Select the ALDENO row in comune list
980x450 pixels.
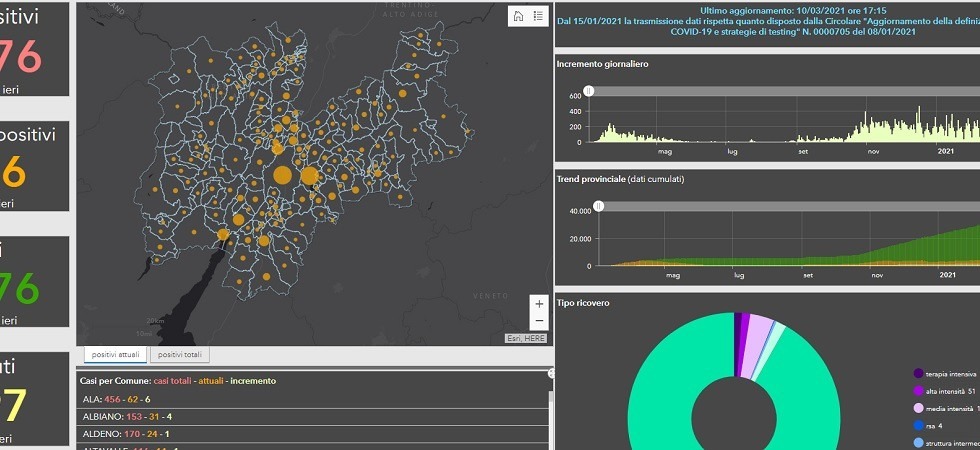(x=312, y=433)
